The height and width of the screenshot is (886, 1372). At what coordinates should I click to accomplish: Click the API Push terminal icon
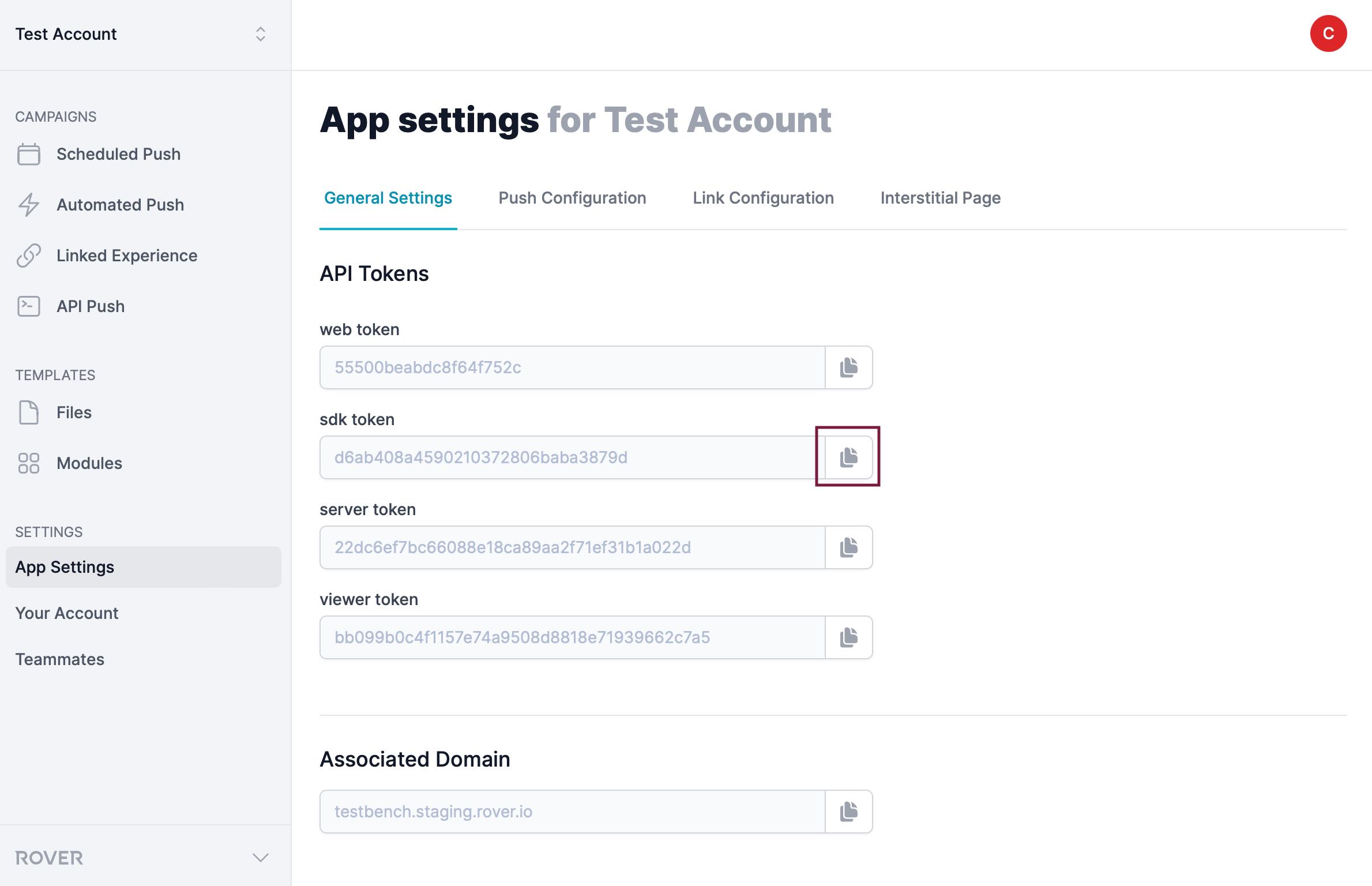[x=29, y=306]
